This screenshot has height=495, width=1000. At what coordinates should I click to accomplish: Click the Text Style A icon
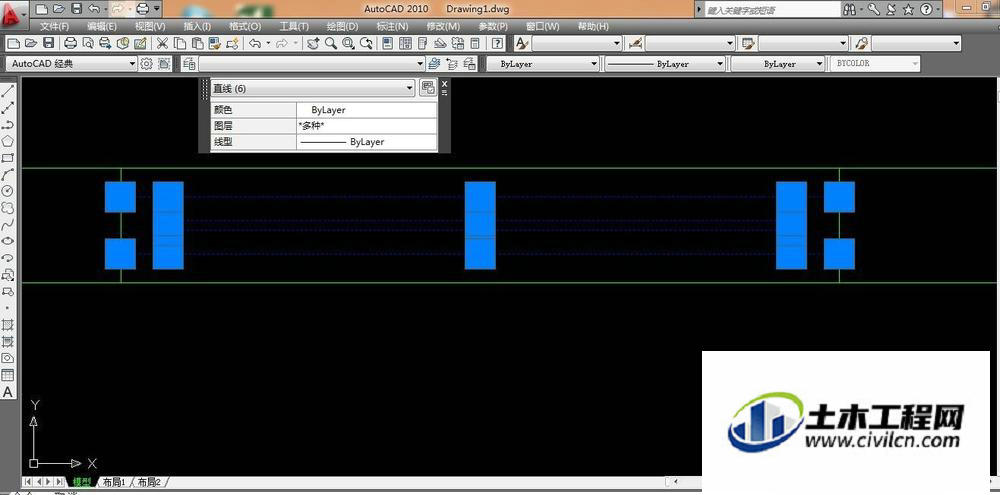pos(522,43)
